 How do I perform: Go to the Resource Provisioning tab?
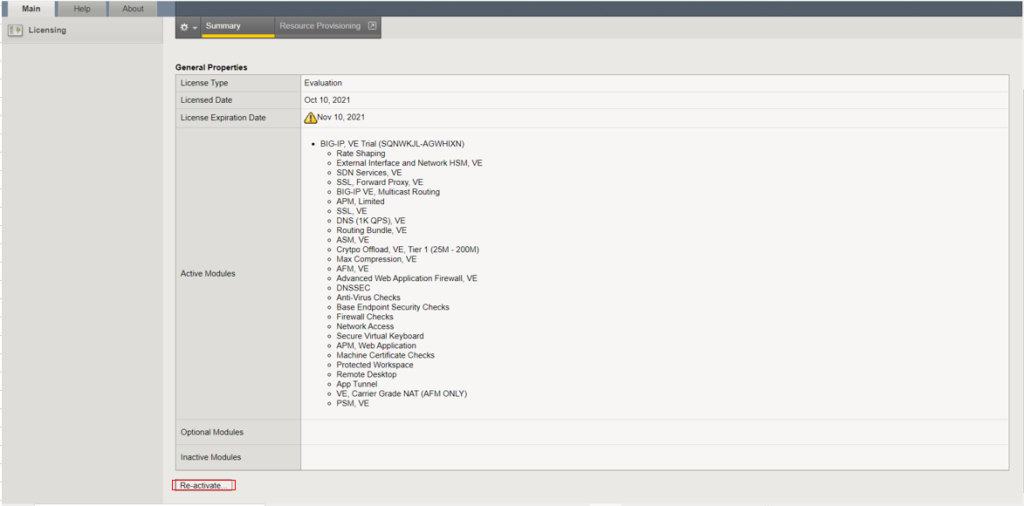[x=319, y=26]
